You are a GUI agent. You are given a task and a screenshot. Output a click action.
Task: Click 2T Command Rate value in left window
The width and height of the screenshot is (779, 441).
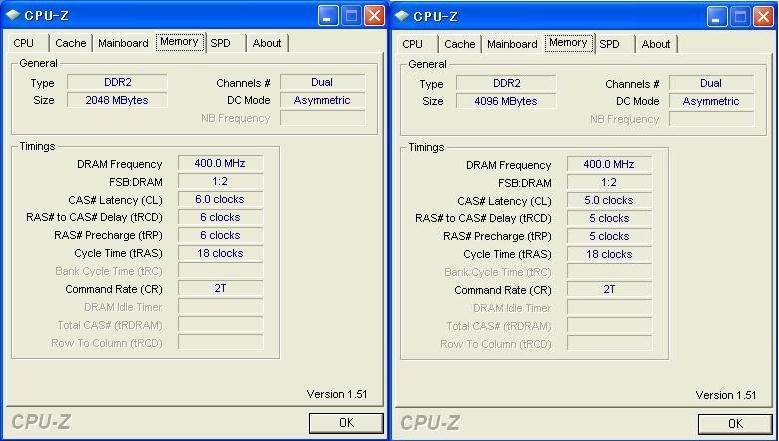pos(220,289)
